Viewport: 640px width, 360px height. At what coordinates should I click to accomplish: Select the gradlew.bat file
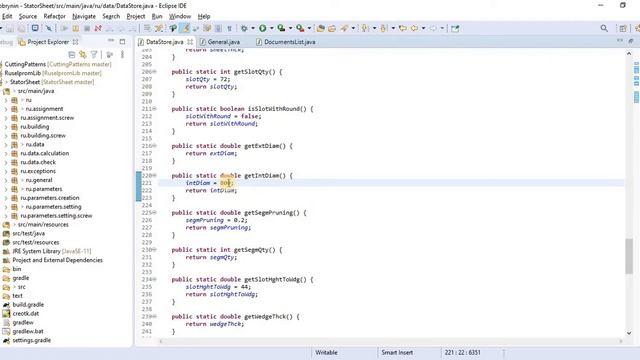28,331
